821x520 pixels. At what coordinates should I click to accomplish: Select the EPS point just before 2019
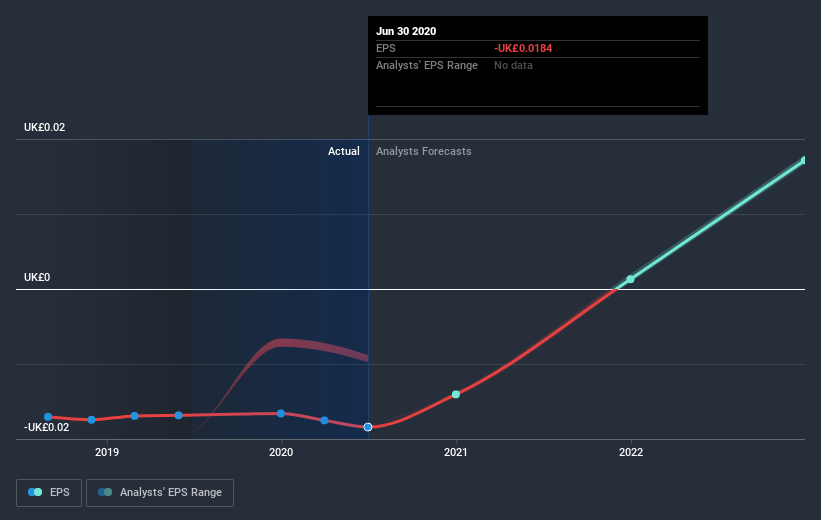tap(92, 420)
